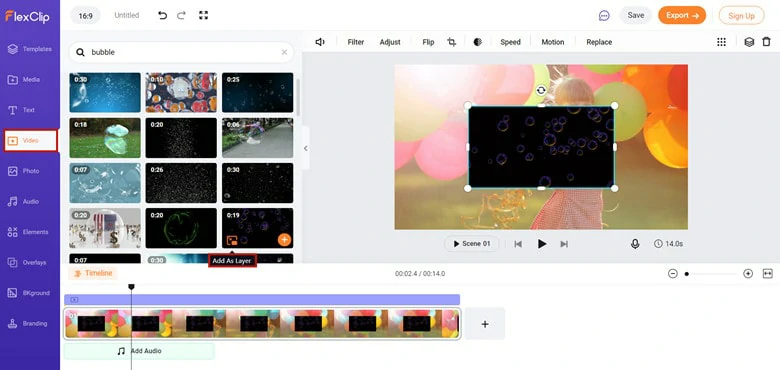780x370 pixels.
Task: Click the timeline zoom slider
Action: [x=710, y=274]
